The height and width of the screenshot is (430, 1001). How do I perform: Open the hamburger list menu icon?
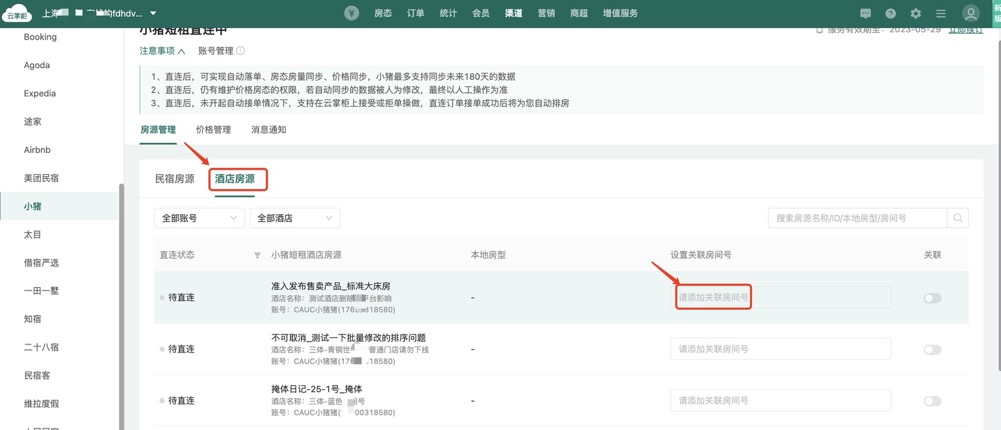[x=940, y=14]
